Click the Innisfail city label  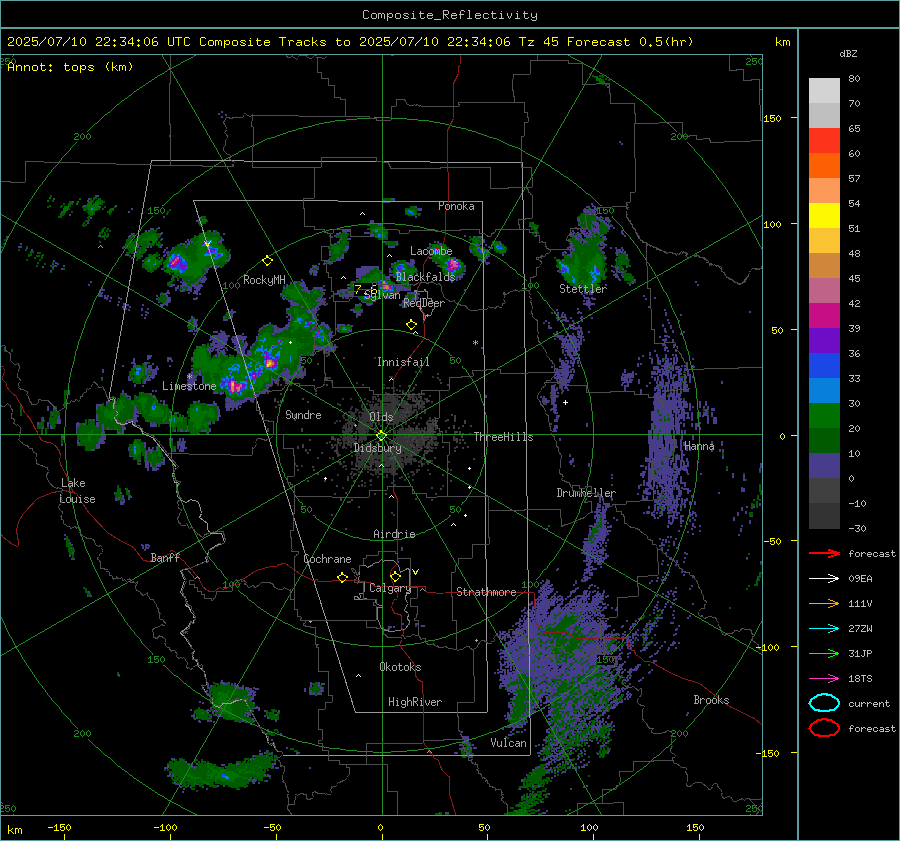[x=403, y=362]
